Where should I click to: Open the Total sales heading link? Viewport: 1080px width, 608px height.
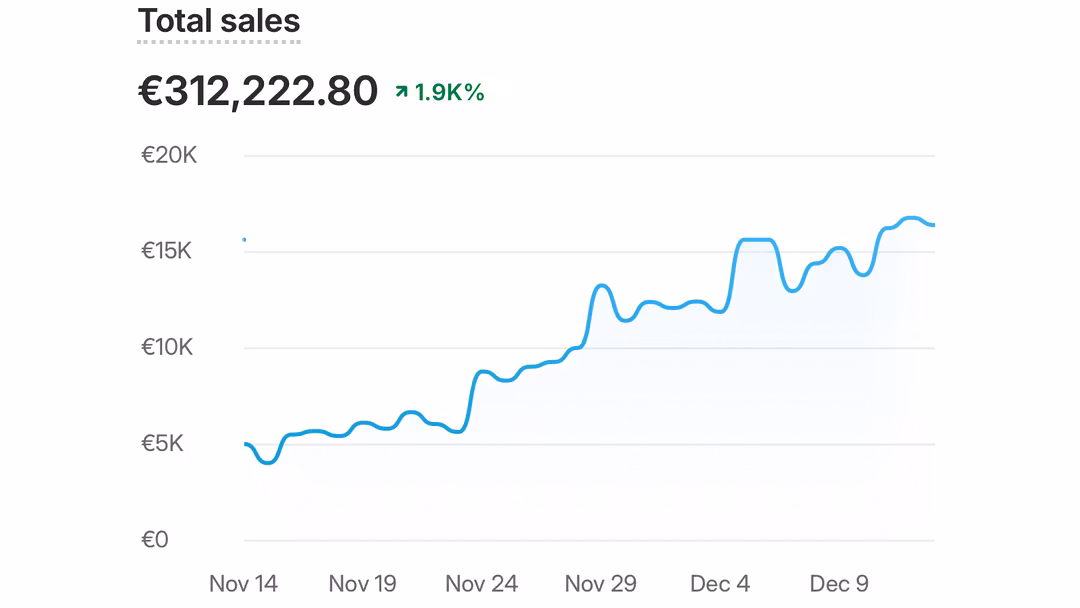coord(219,21)
